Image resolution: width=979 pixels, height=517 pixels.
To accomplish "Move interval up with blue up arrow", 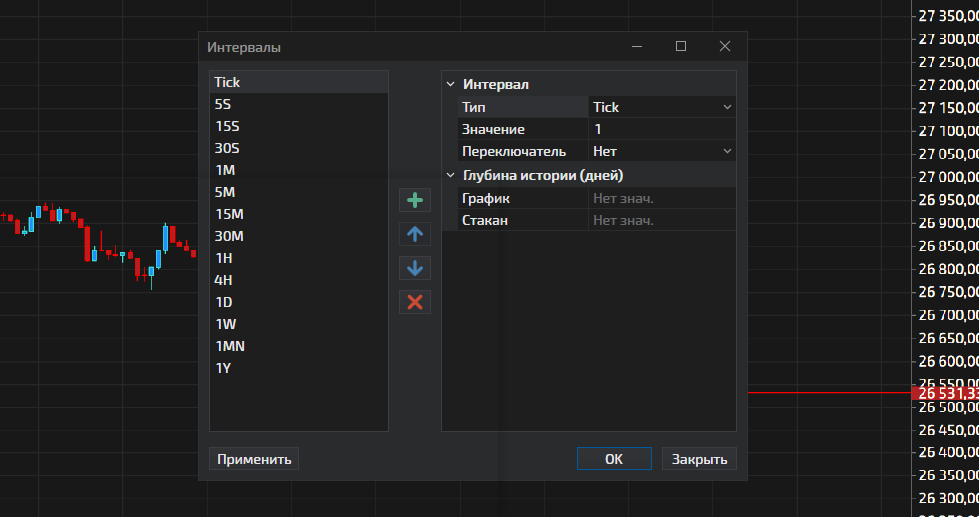I will [415, 235].
